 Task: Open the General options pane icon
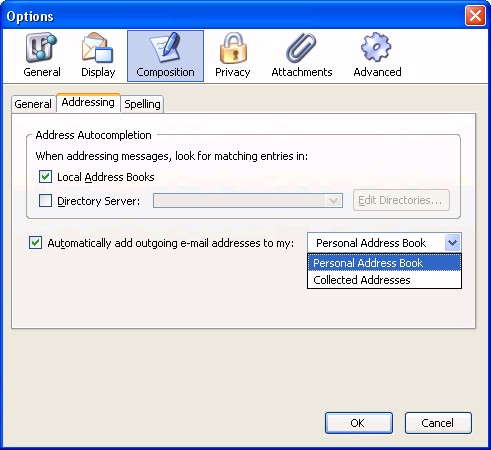41,47
